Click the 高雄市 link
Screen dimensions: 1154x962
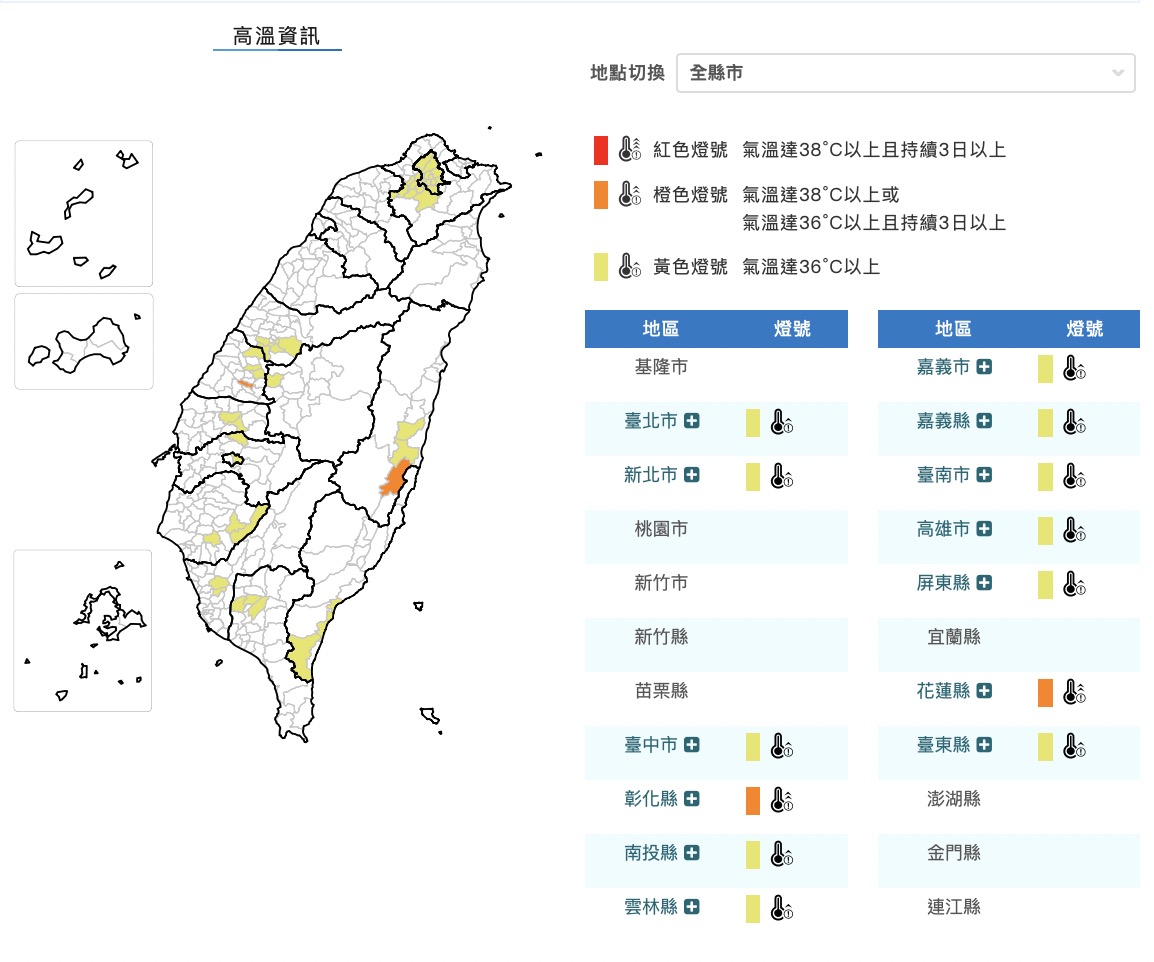point(943,528)
